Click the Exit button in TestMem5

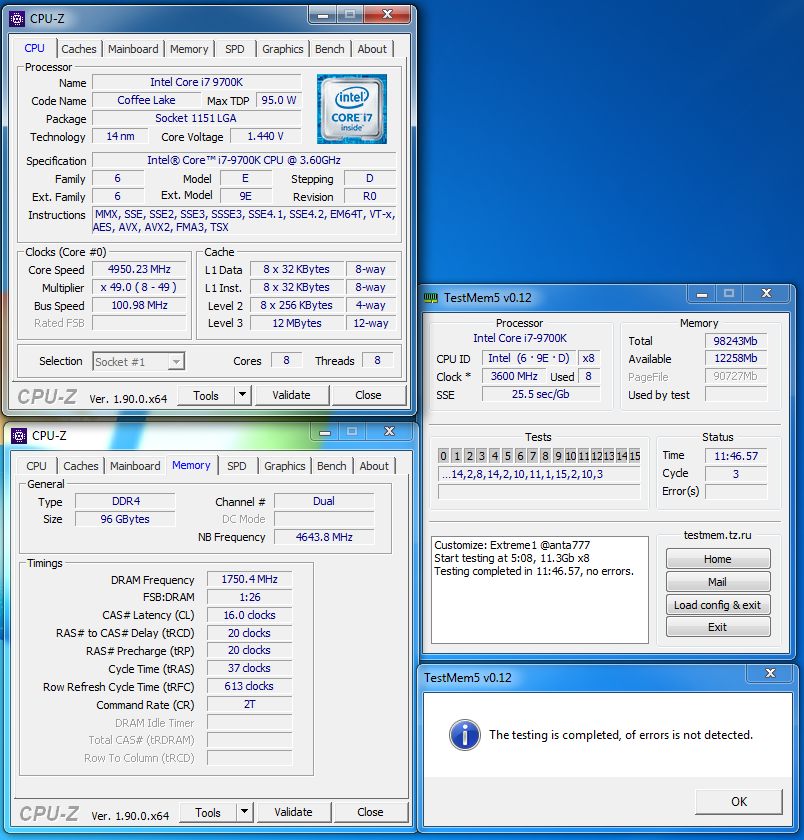pyautogui.click(x=718, y=627)
